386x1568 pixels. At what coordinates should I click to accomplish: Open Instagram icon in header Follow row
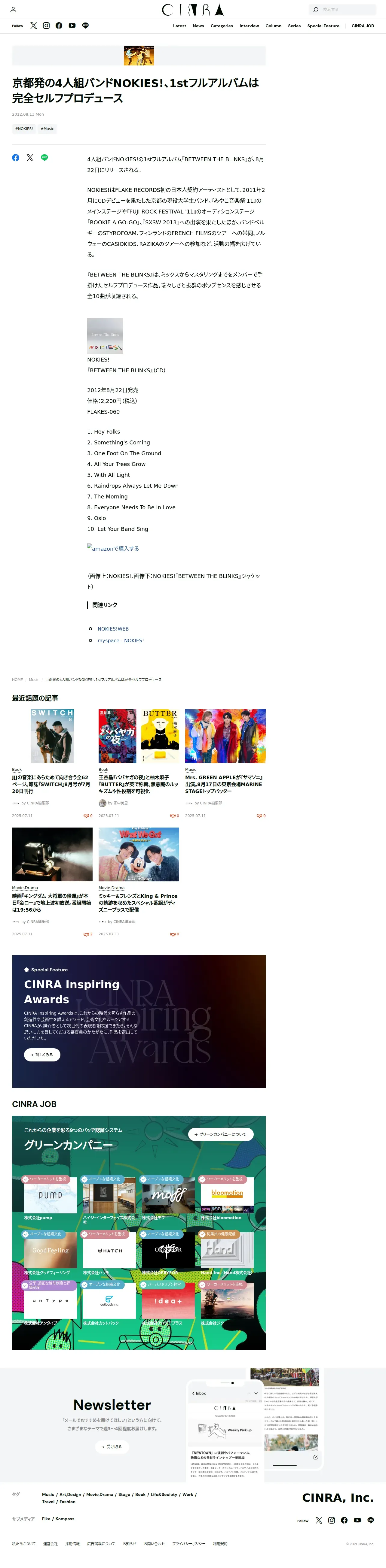[x=46, y=26]
